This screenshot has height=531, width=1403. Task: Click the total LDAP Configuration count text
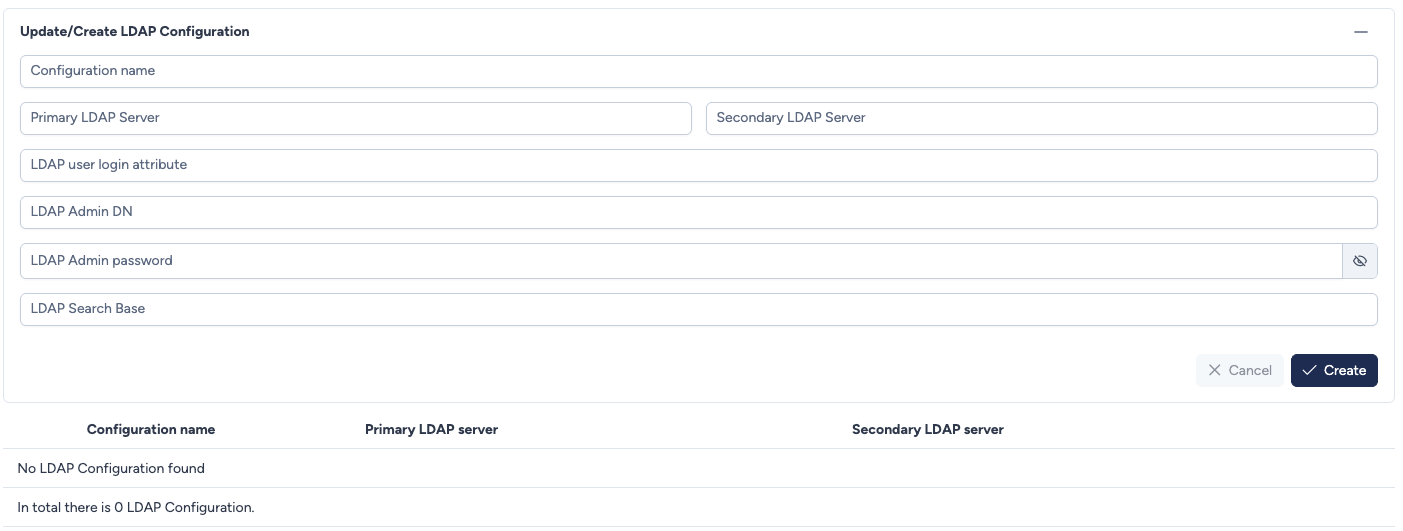pos(136,507)
